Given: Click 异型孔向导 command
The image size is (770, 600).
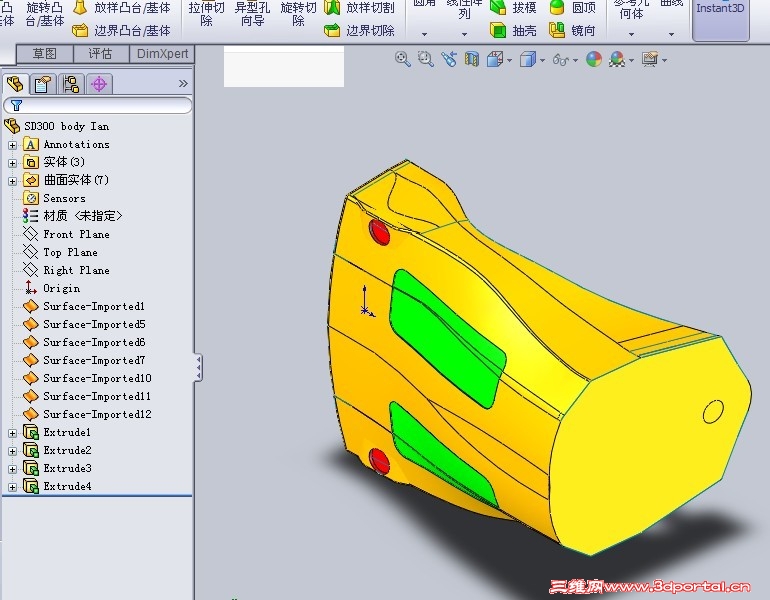Looking at the screenshot, I should pos(252,14).
